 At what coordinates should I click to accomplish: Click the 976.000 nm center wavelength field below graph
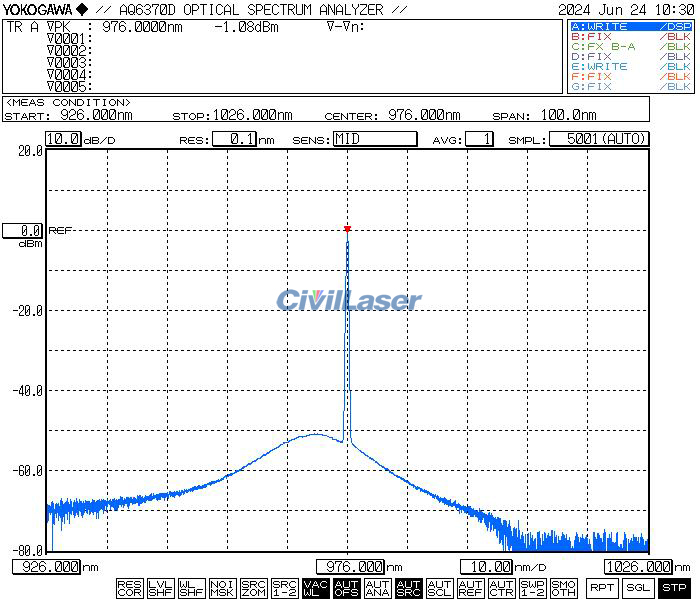(x=350, y=567)
